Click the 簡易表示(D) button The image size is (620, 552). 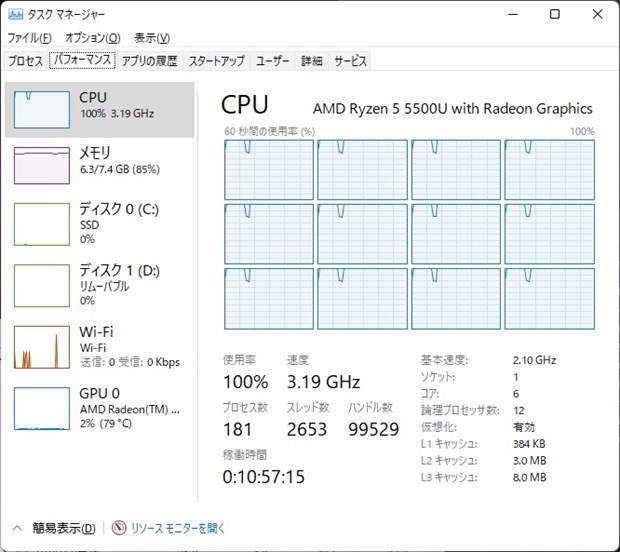(x=64, y=528)
